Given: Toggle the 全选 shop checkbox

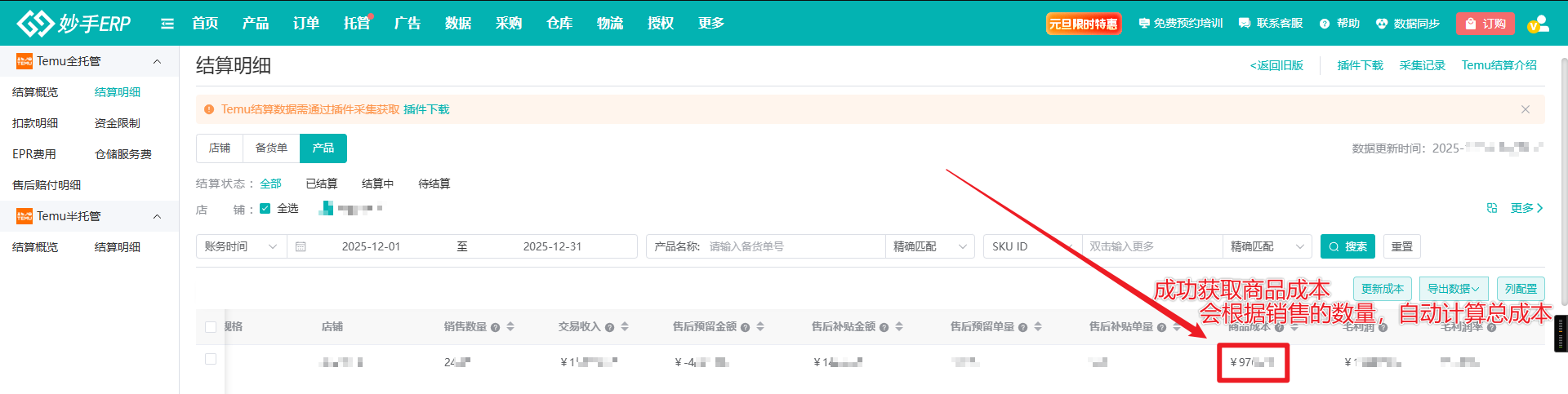Looking at the screenshot, I should click(x=265, y=208).
